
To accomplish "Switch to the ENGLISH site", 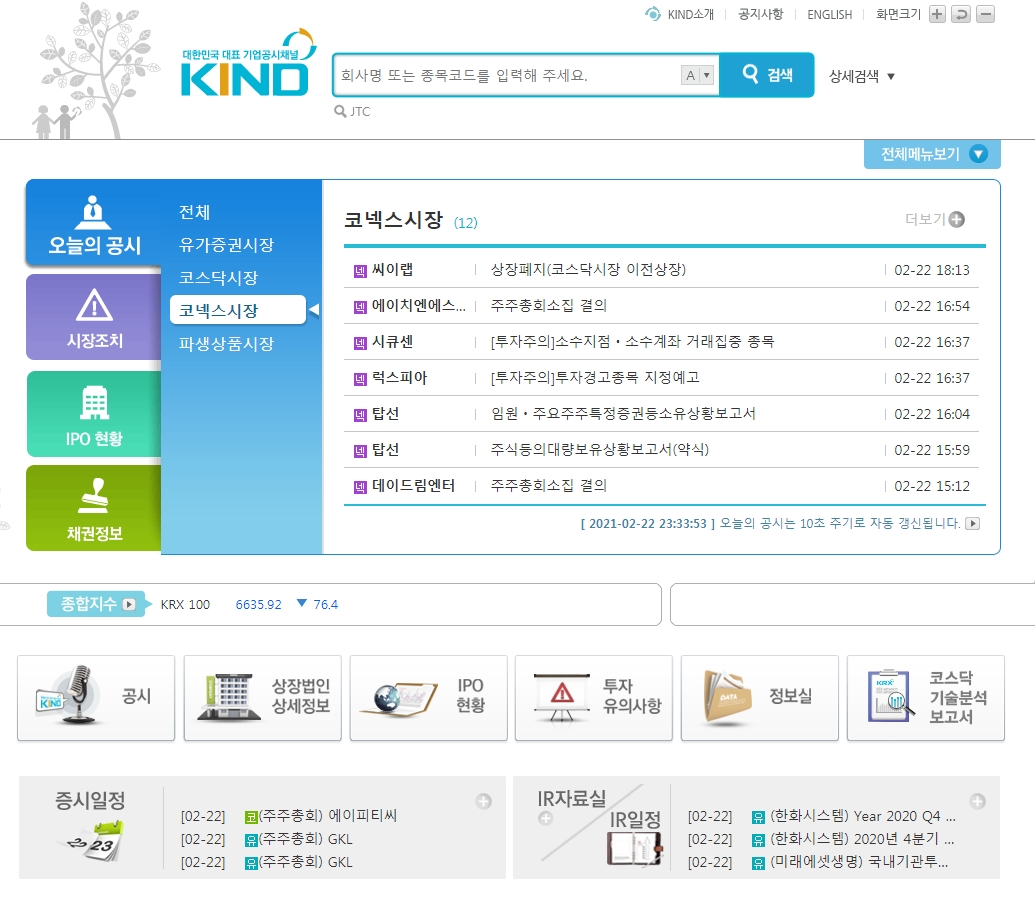I will click(x=829, y=15).
